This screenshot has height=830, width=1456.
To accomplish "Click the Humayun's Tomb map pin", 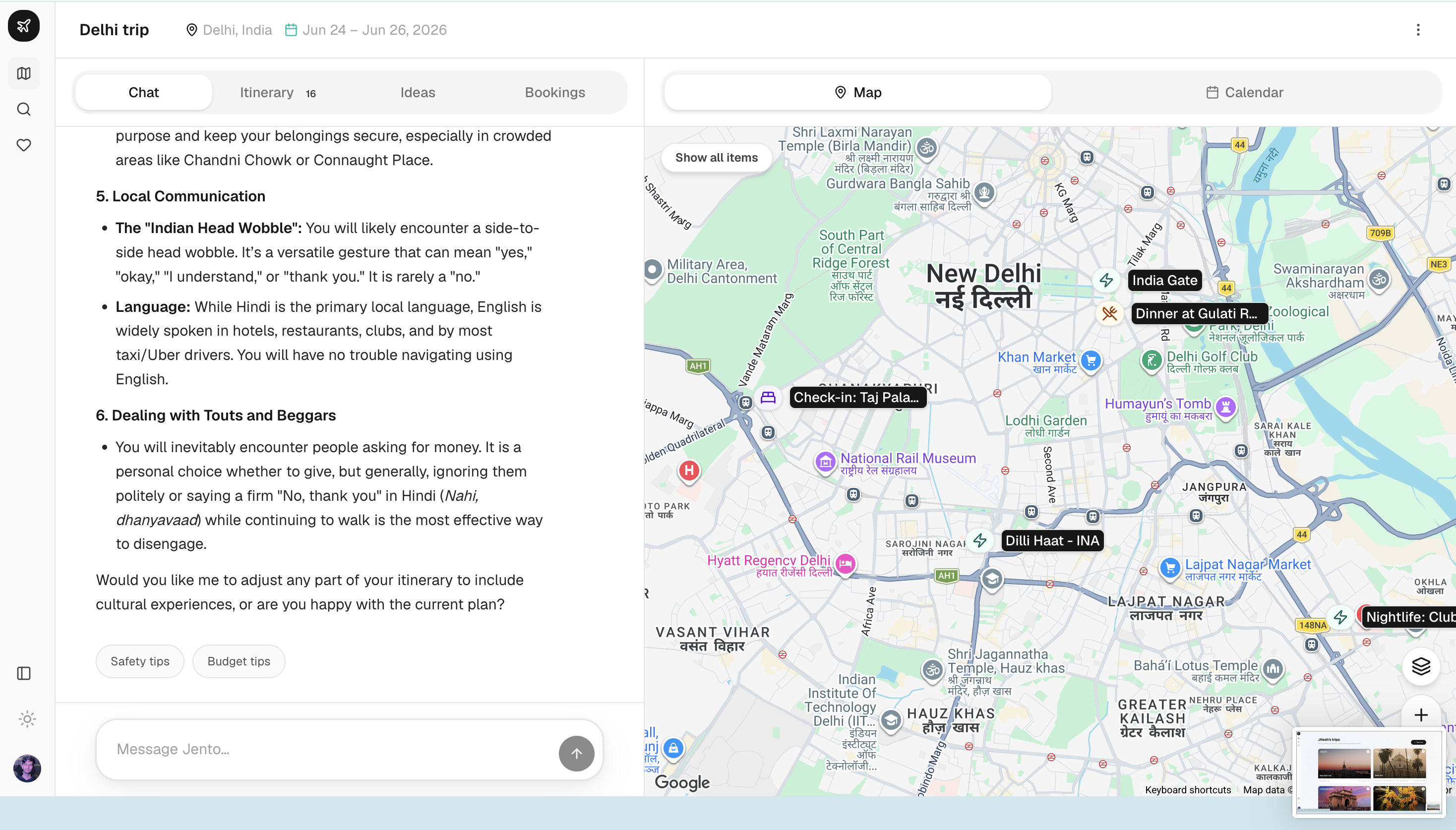I will click(1226, 407).
